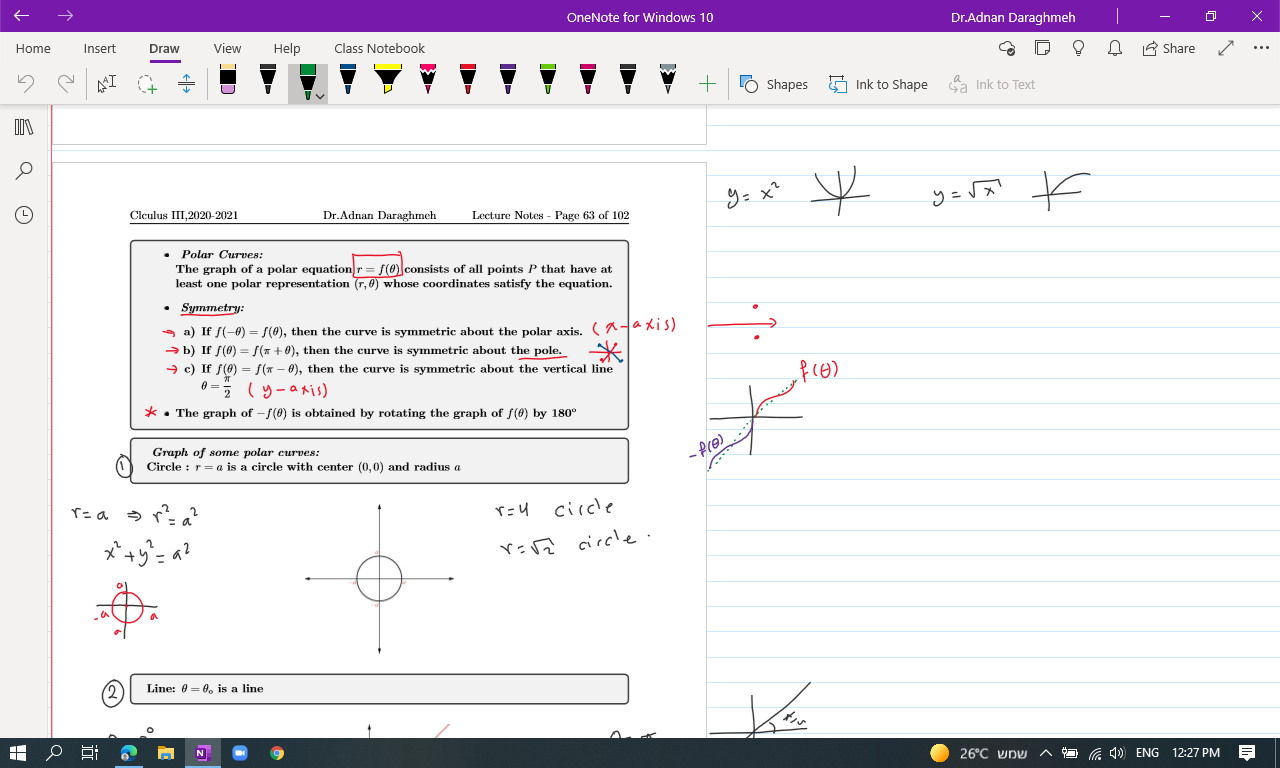Add a new pen with plus icon
The width and height of the screenshot is (1280, 768).
pyautogui.click(x=707, y=84)
